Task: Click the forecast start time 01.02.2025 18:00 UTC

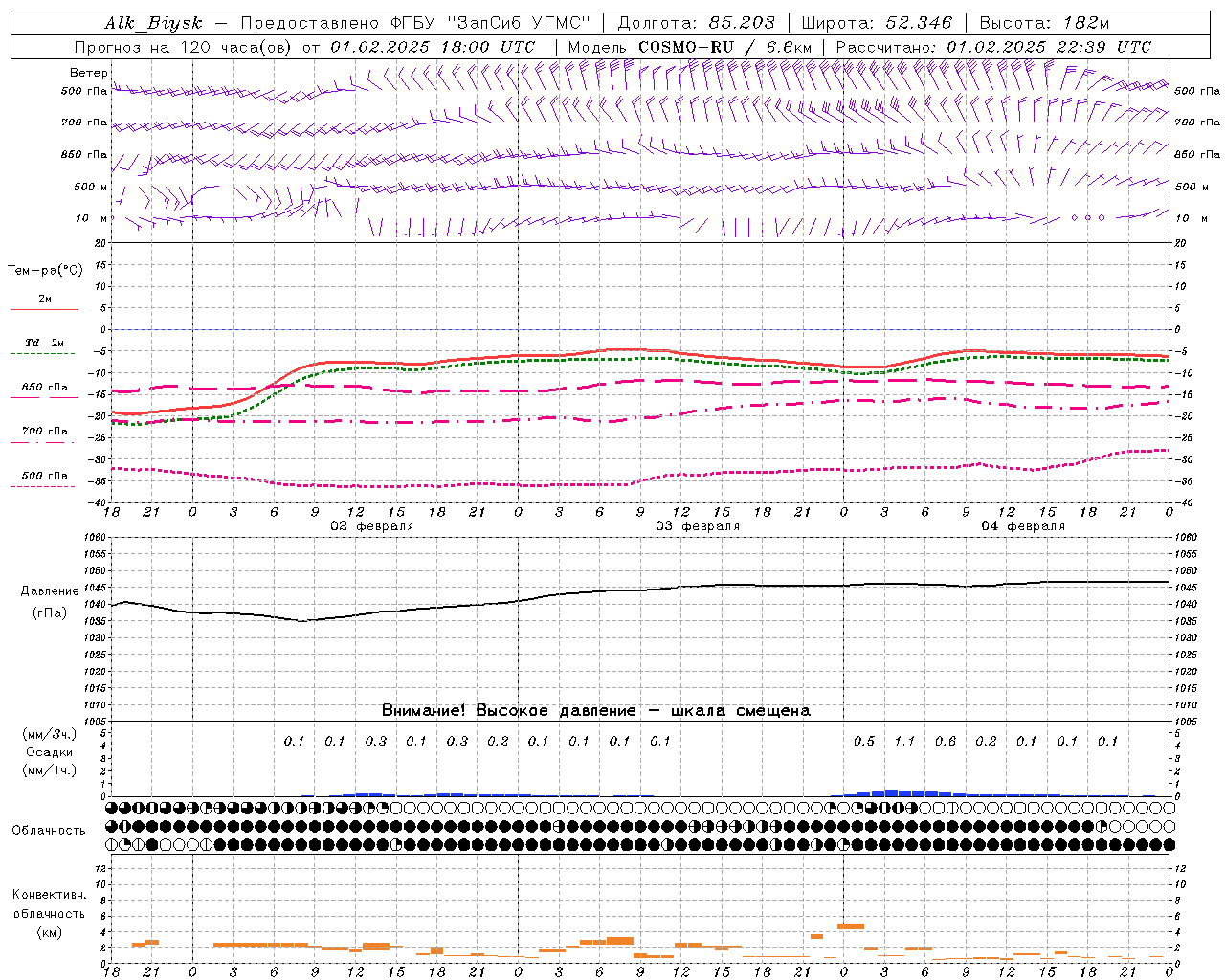Action: click(x=433, y=47)
